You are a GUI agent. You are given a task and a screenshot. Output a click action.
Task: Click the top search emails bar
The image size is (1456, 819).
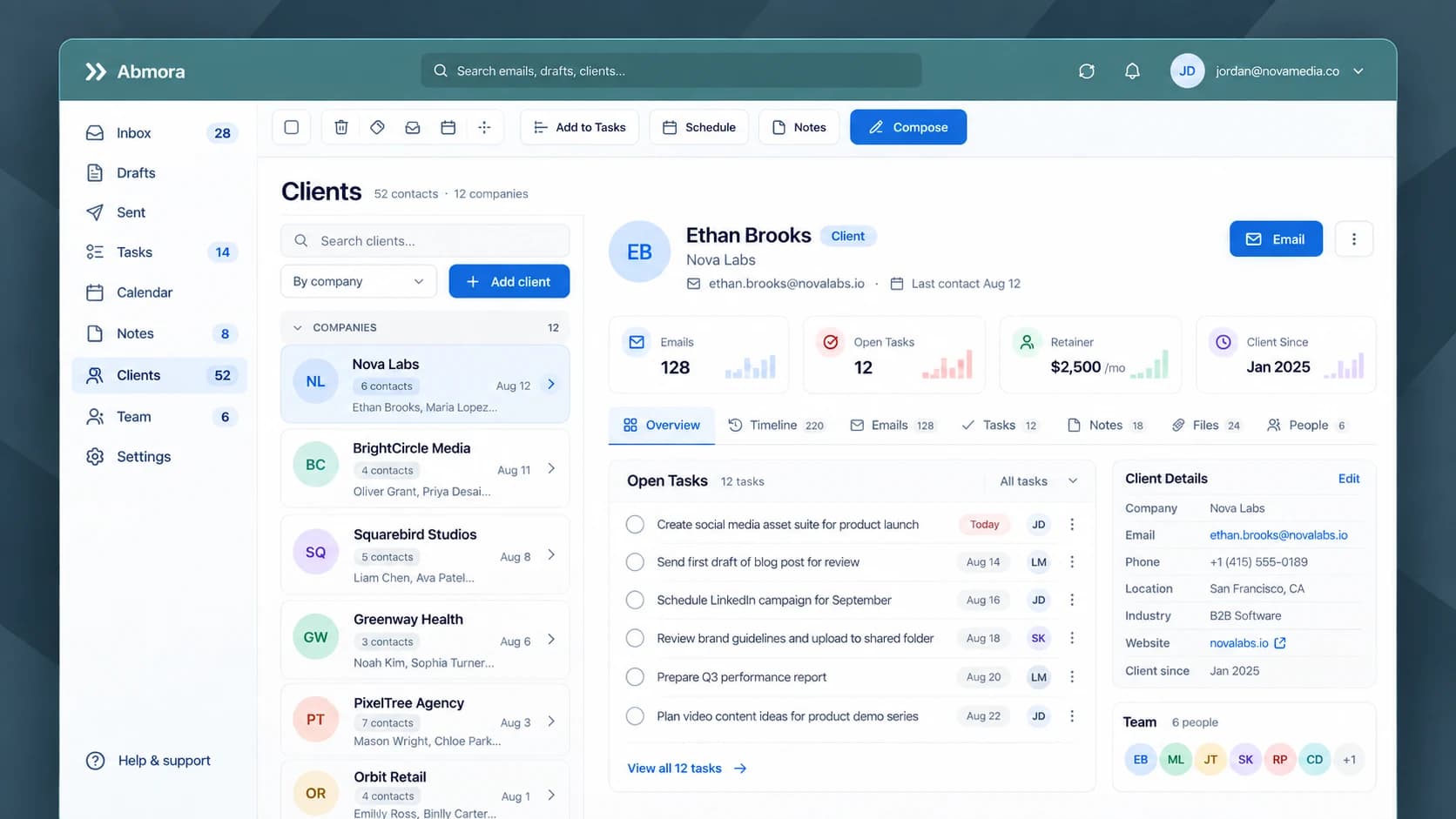[x=671, y=71]
